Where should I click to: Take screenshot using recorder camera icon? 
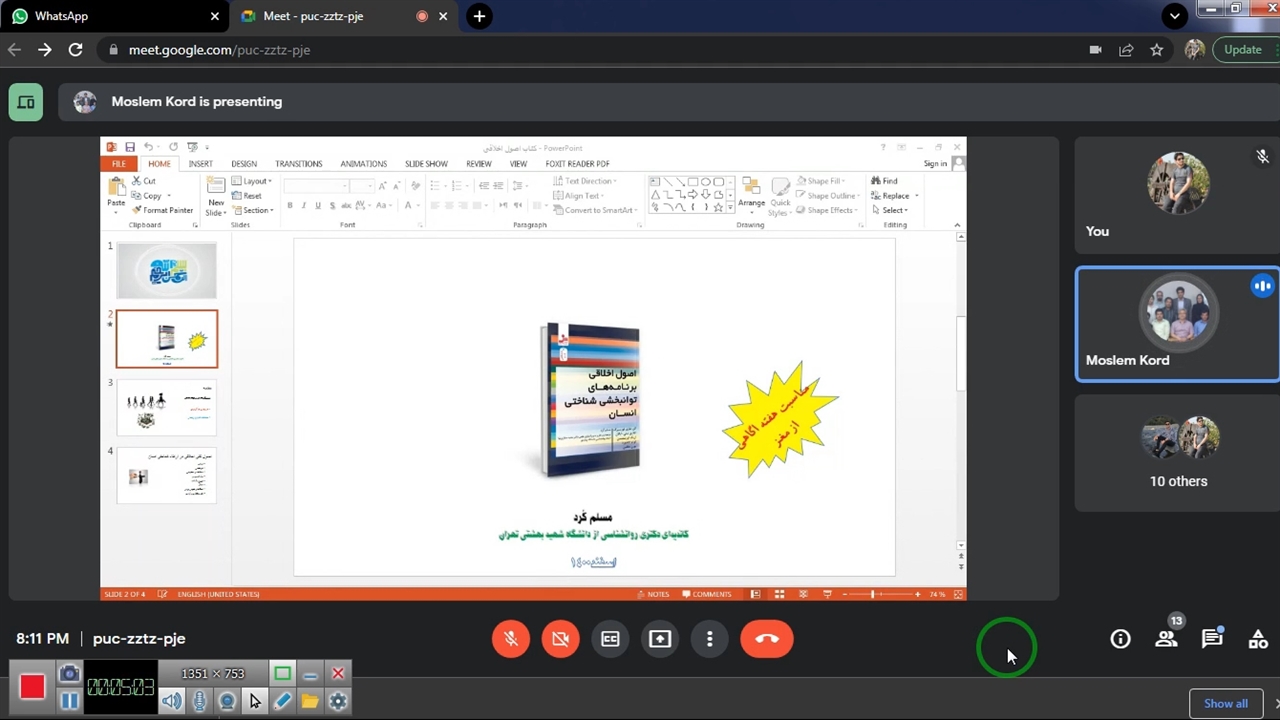coord(69,674)
